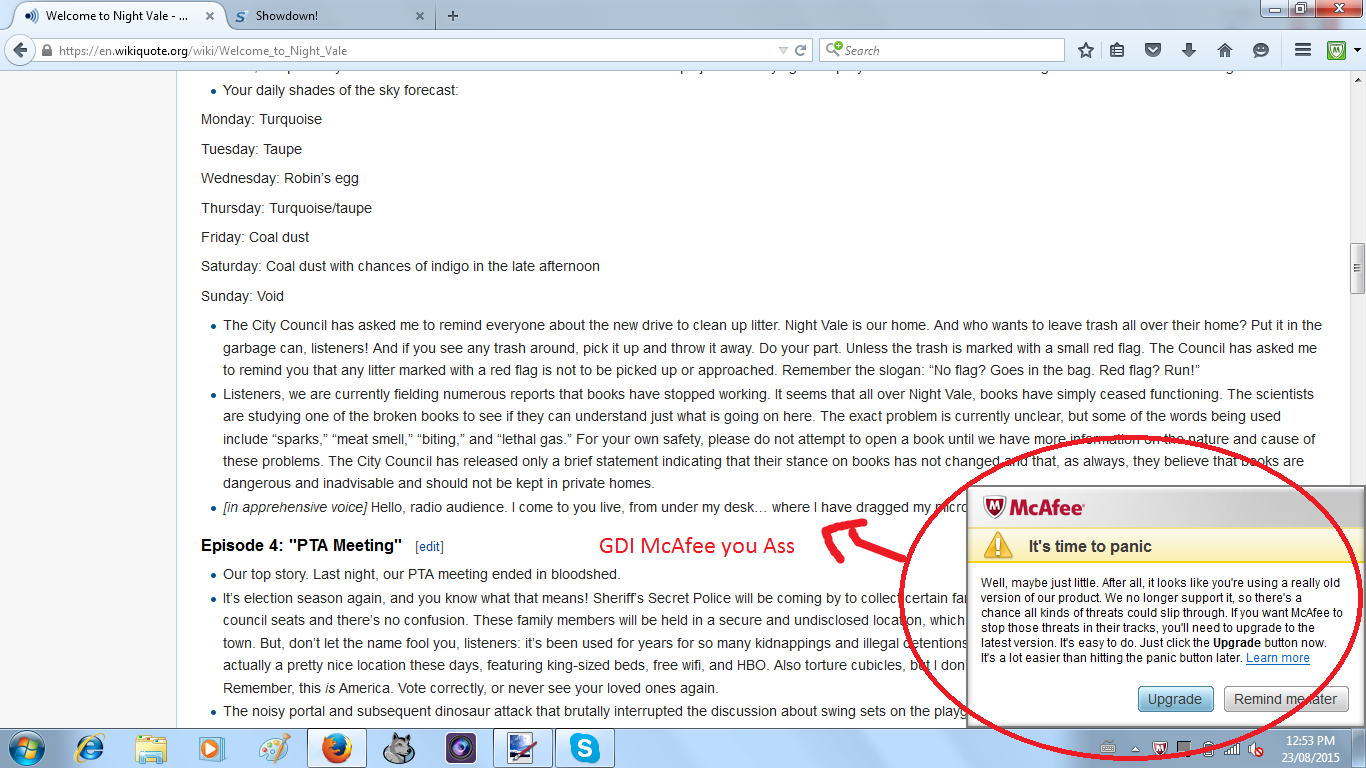Image resolution: width=1366 pixels, height=768 pixels.
Task: Open a new tab with plus button
Action: (453, 16)
